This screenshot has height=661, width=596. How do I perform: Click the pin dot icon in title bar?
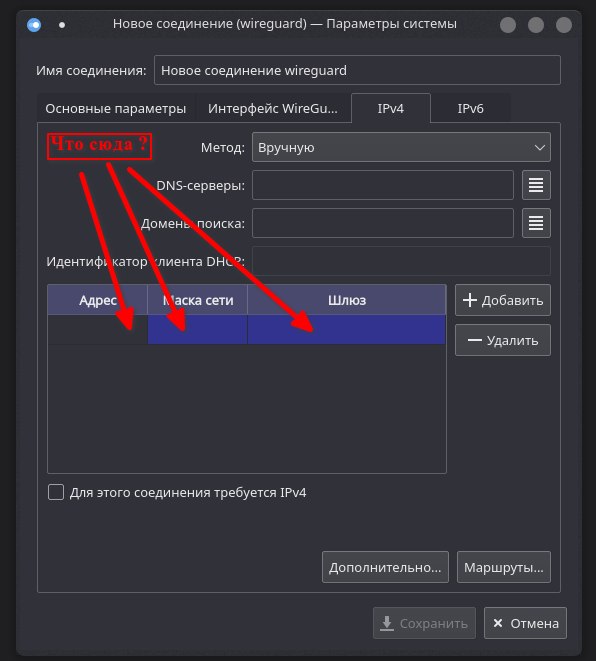tap(62, 25)
